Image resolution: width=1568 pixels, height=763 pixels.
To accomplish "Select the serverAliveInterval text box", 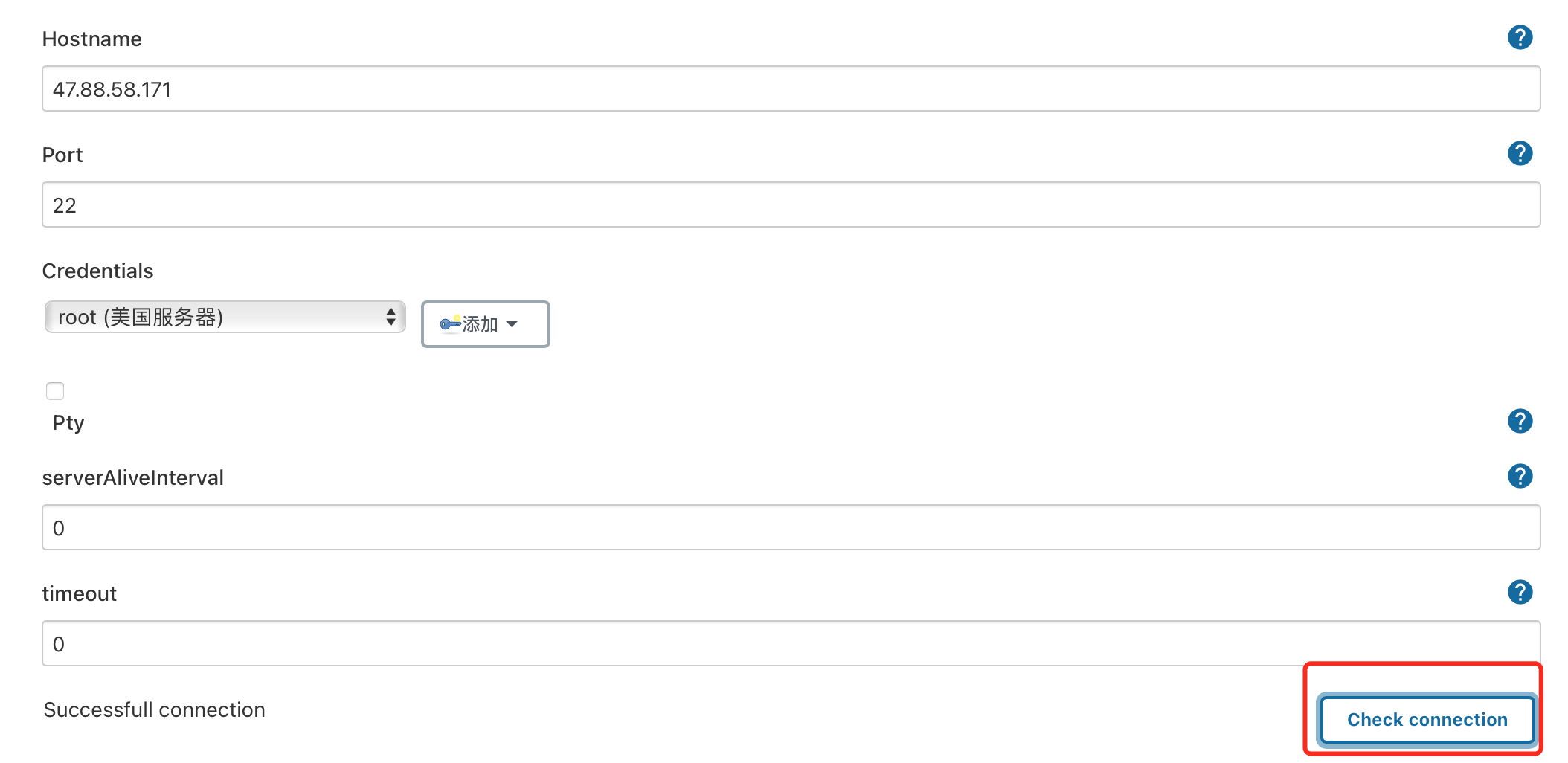I will click(x=791, y=528).
